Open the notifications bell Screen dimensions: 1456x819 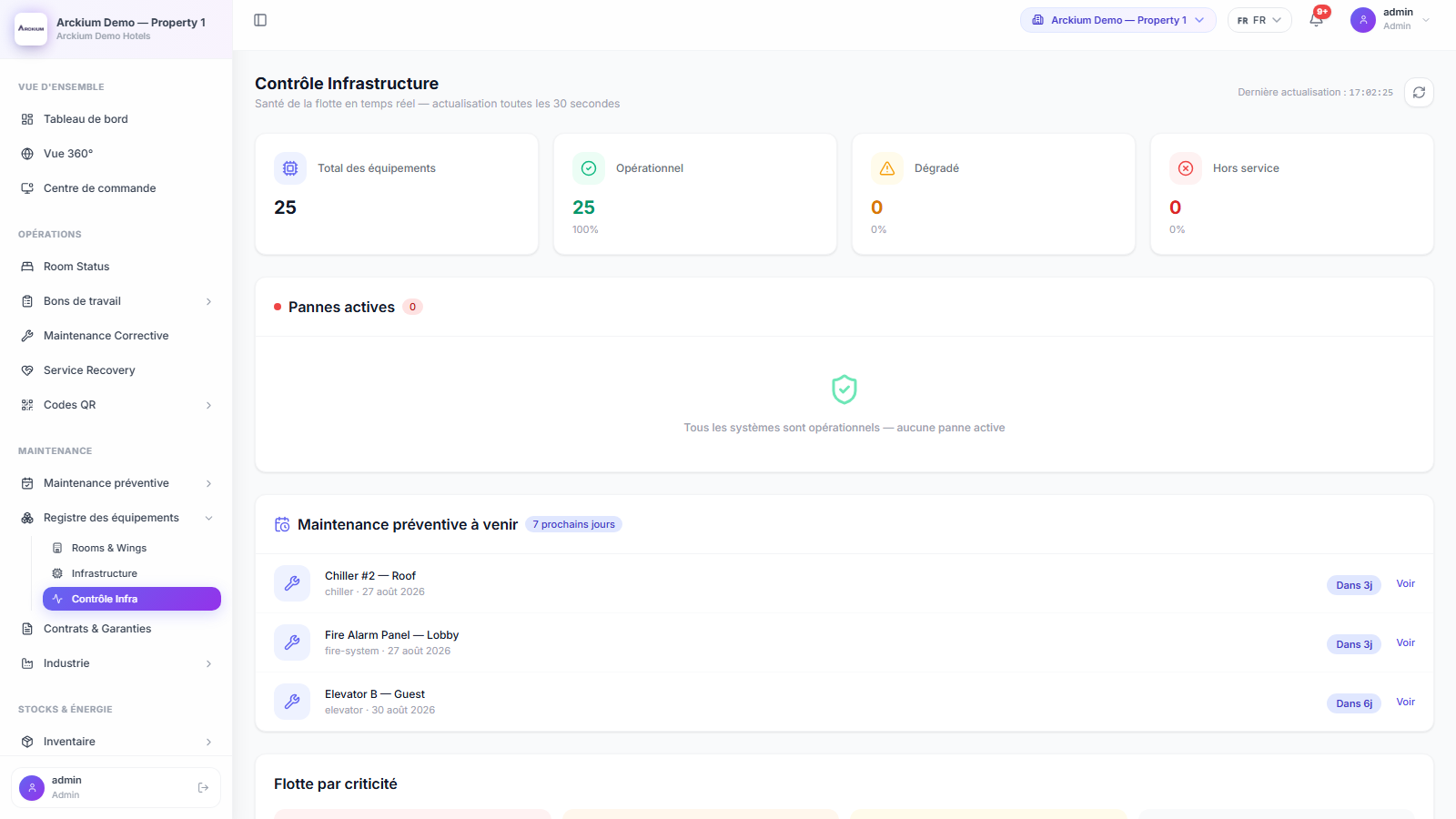coord(1316,20)
